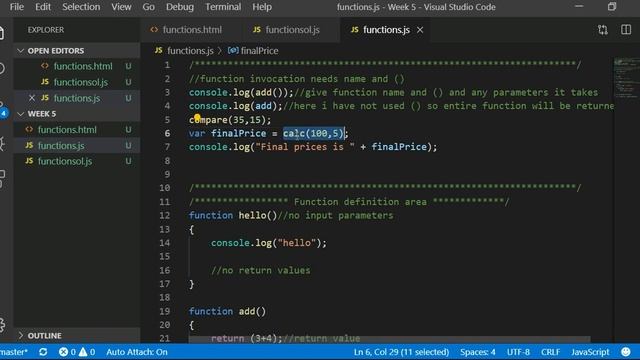640x360 pixels.
Task: Click master branch in status bar
Action: pyautogui.click(x=14, y=352)
